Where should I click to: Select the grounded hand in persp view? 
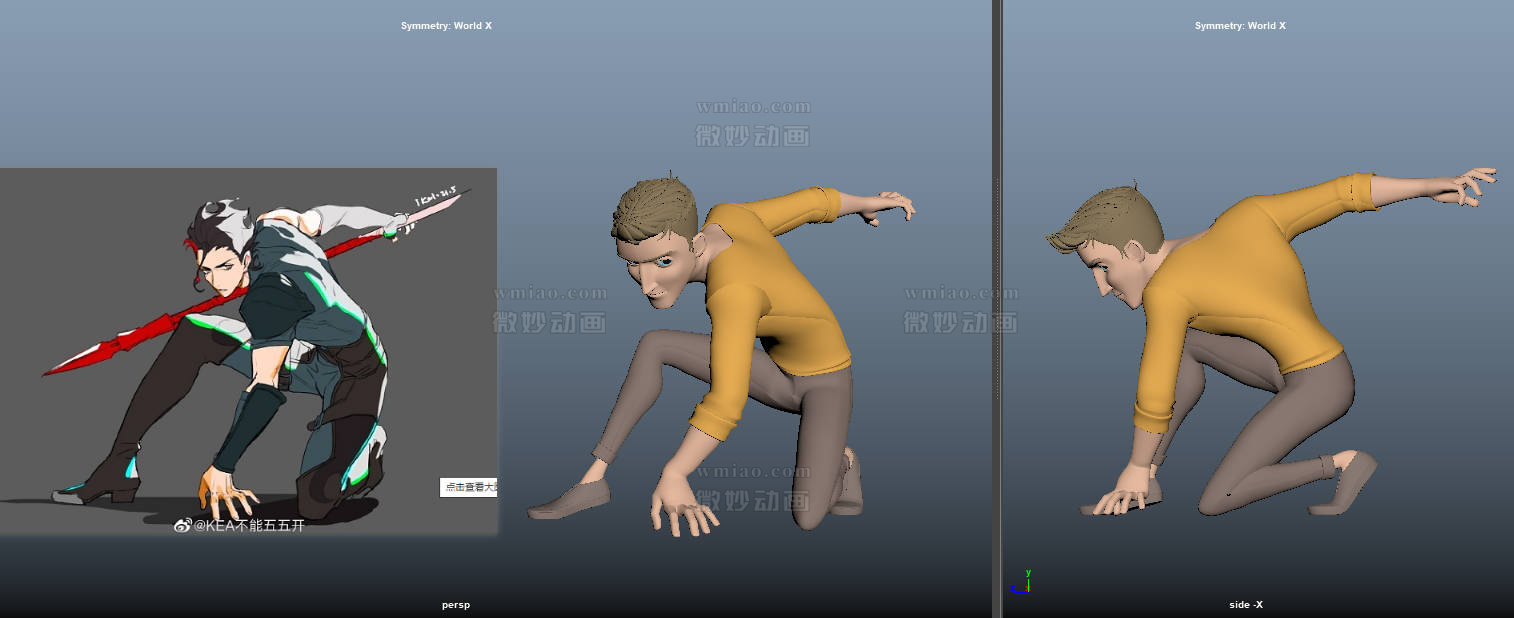coord(682,510)
